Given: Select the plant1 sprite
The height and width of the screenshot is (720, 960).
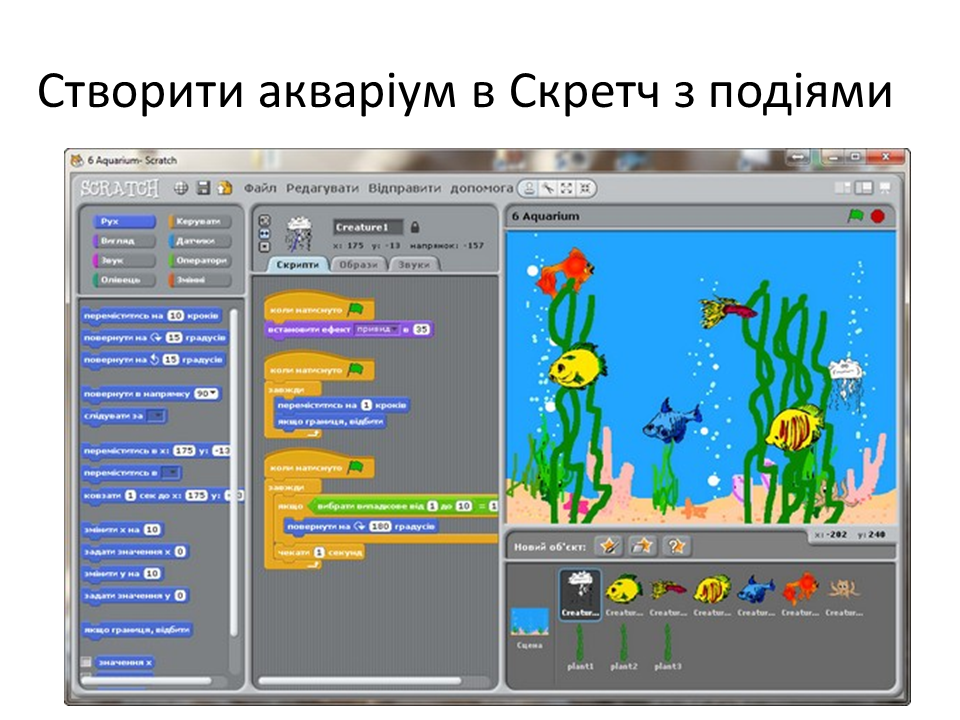Looking at the screenshot, I should click(x=580, y=647).
